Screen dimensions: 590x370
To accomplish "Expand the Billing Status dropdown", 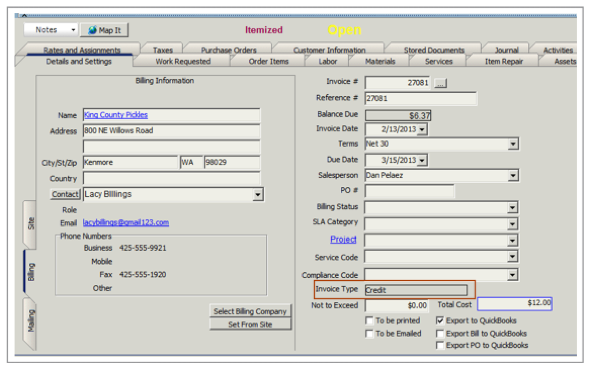I will (x=512, y=207).
